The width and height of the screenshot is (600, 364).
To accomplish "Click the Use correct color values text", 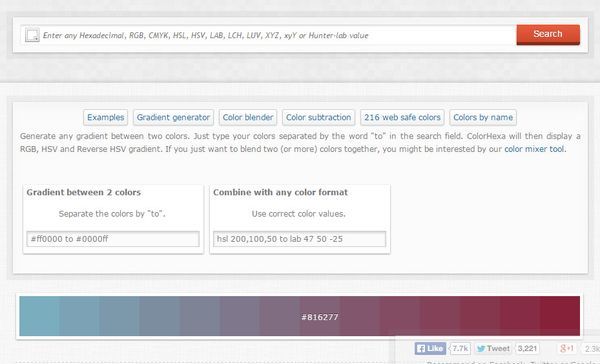I will pos(298,214).
